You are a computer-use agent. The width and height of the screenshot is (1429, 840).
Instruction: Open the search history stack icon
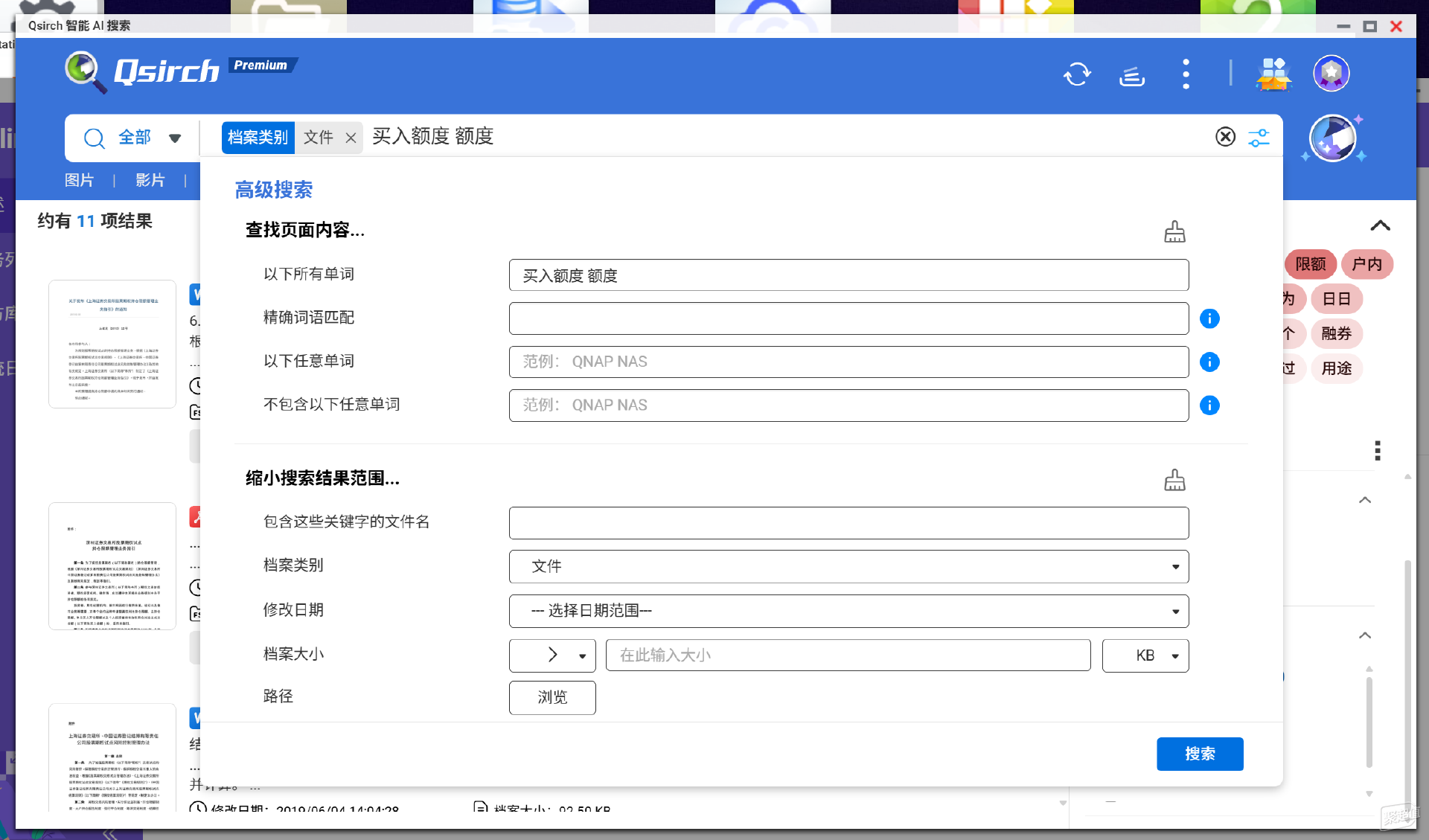click(1131, 75)
